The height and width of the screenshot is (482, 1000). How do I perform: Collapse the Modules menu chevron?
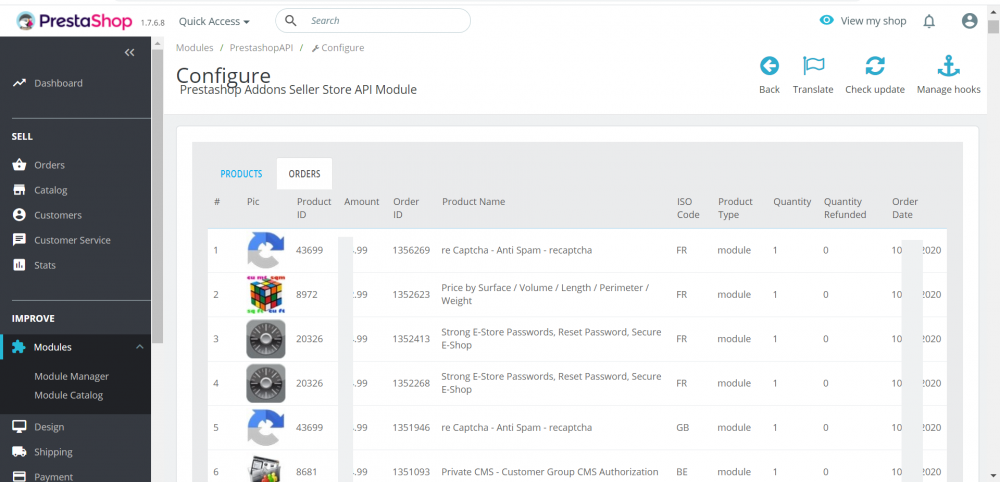(140, 347)
